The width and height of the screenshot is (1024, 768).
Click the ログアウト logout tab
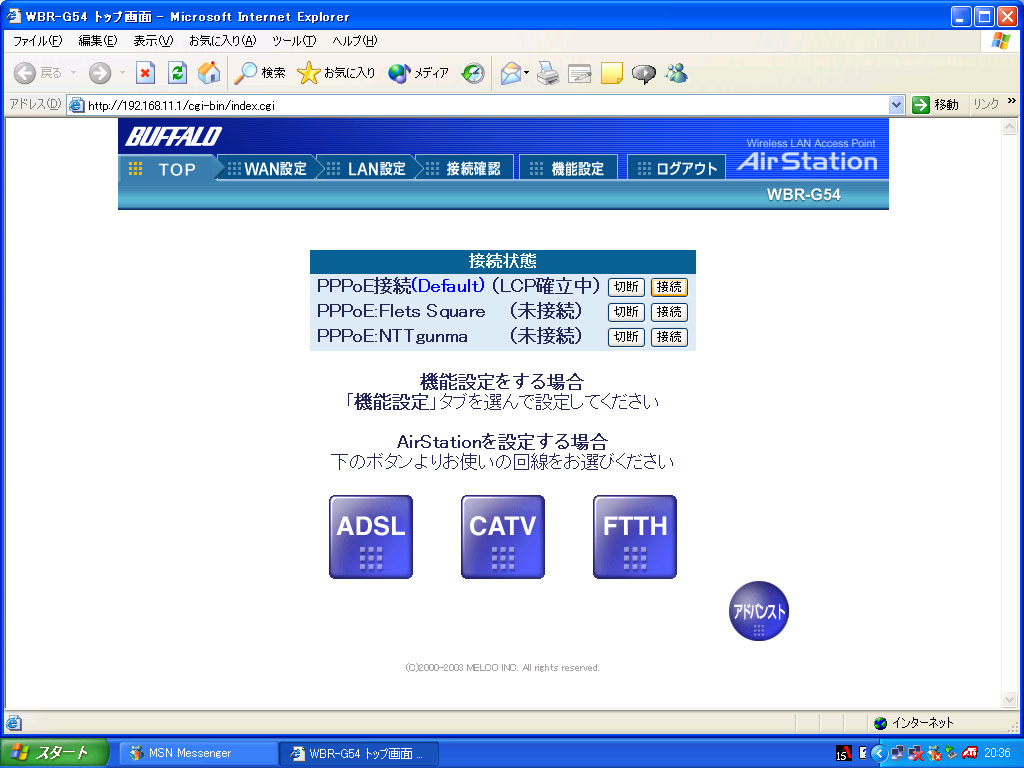tap(677, 168)
